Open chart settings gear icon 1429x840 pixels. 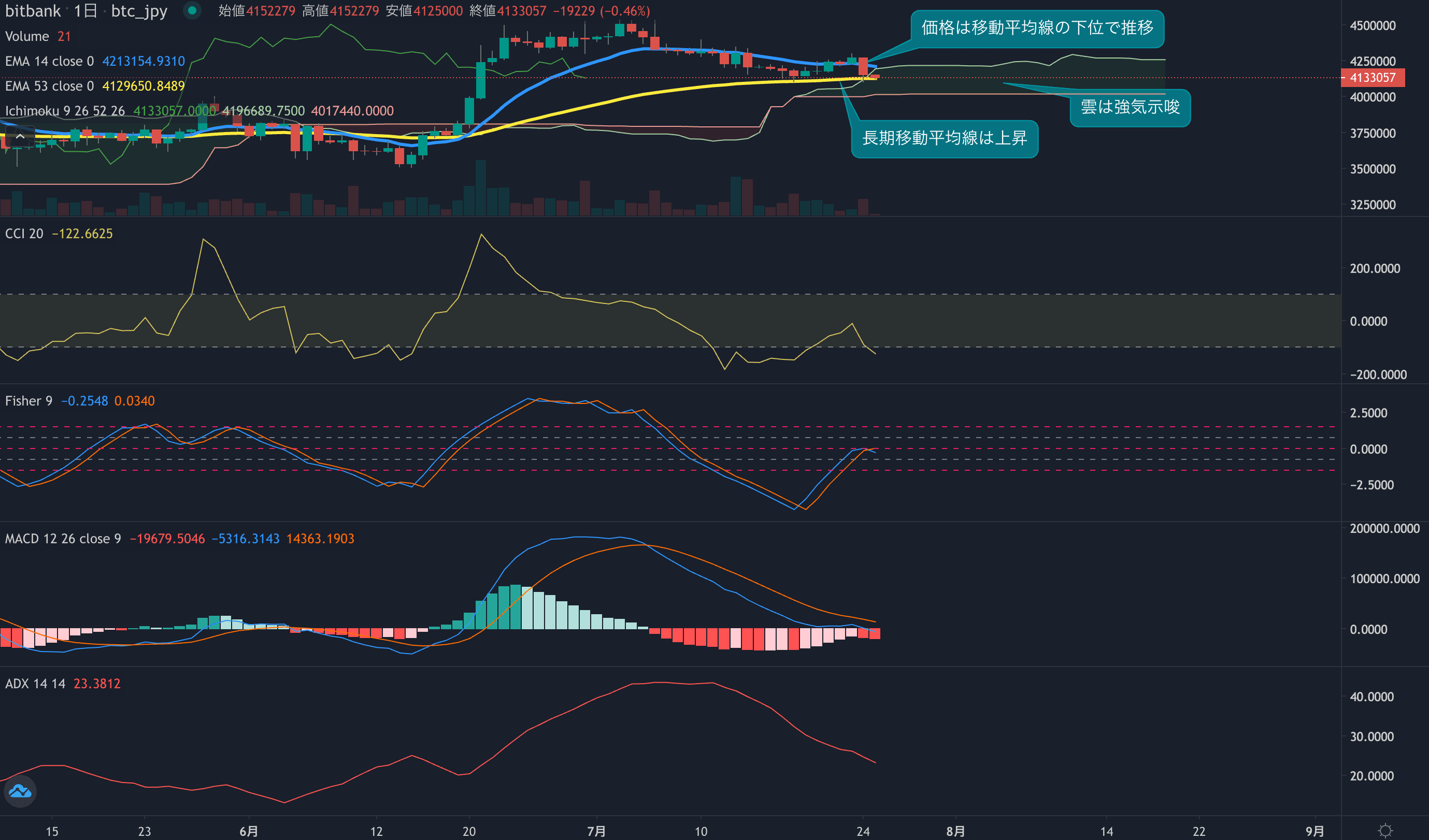[x=1385, y=831]
